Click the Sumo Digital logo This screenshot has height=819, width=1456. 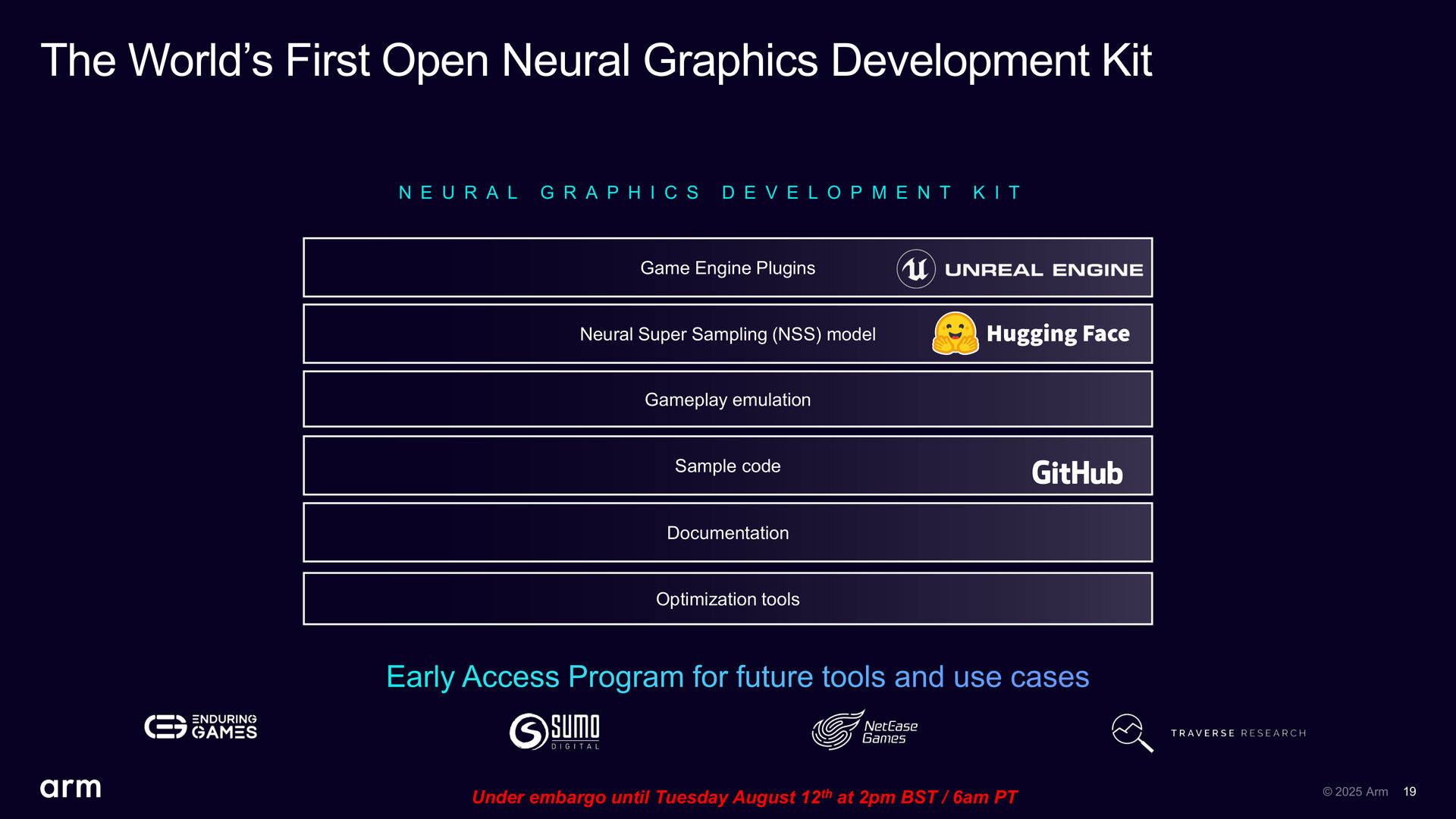point(554,731)
